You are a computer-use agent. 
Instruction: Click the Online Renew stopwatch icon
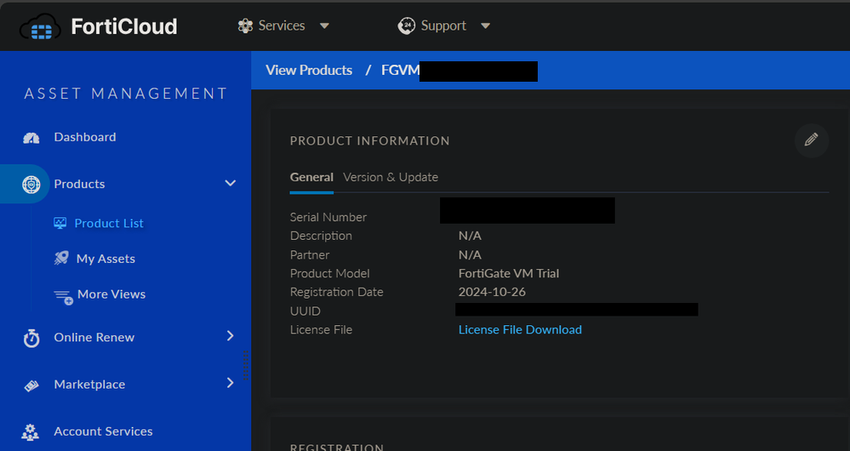[31, 338]
